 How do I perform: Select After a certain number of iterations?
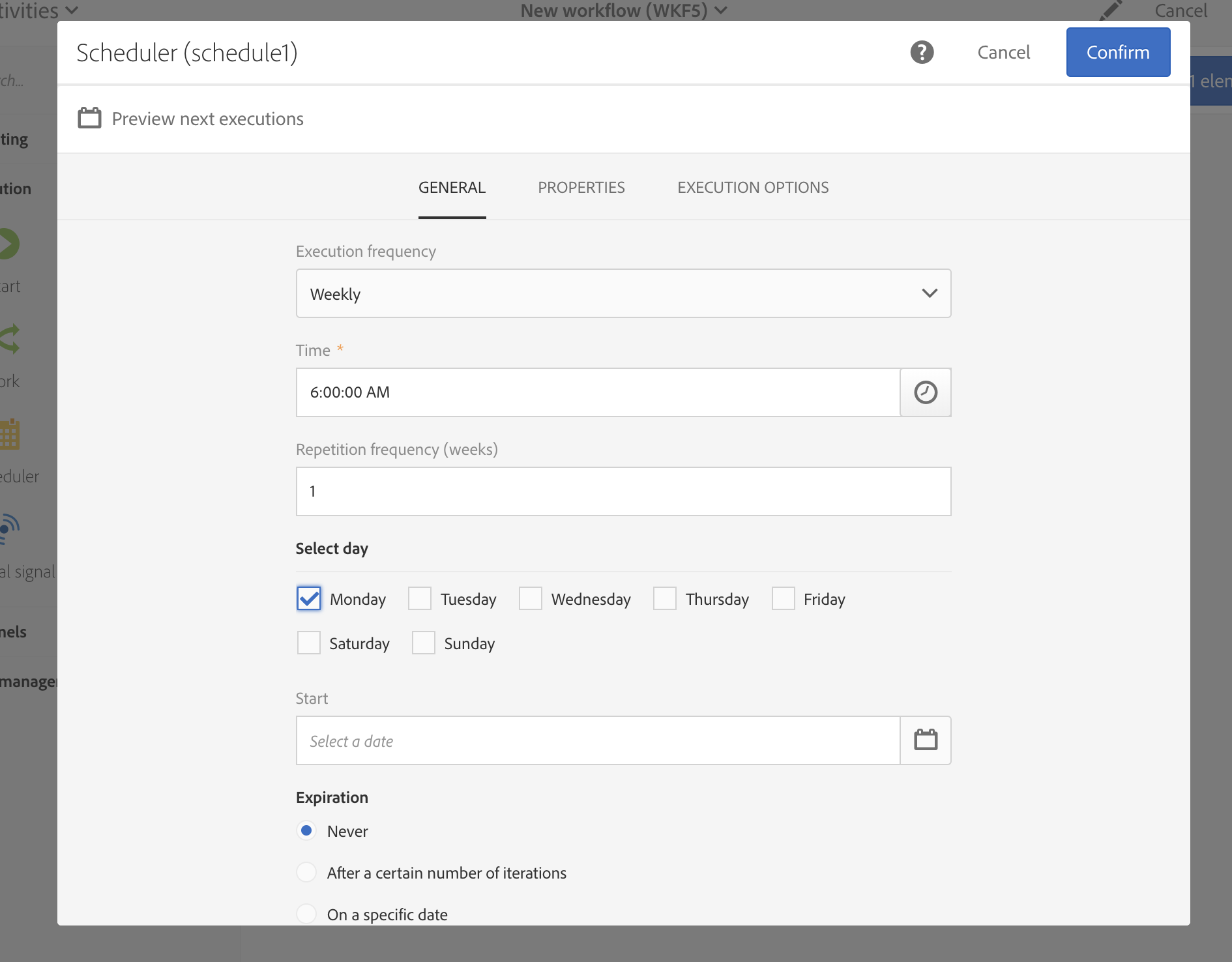(306, 872)
